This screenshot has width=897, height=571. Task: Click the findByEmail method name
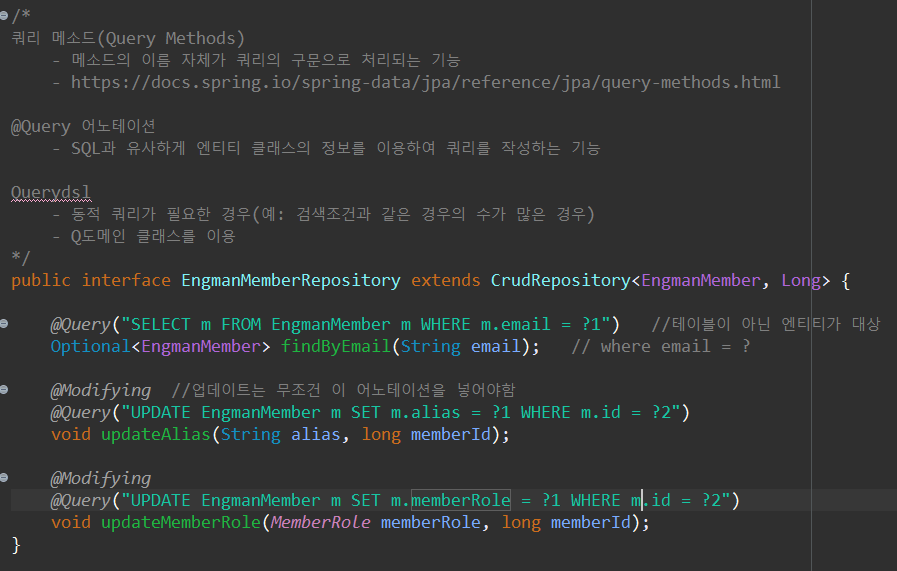pyautogui.click(x=336, y=346)
